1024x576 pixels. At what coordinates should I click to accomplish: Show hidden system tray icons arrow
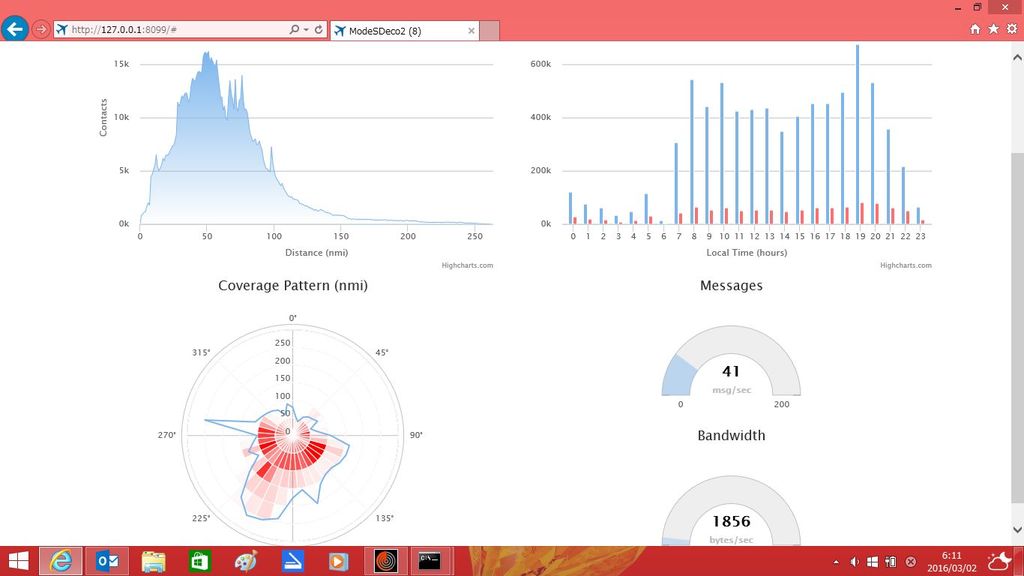tap(836, 562)
